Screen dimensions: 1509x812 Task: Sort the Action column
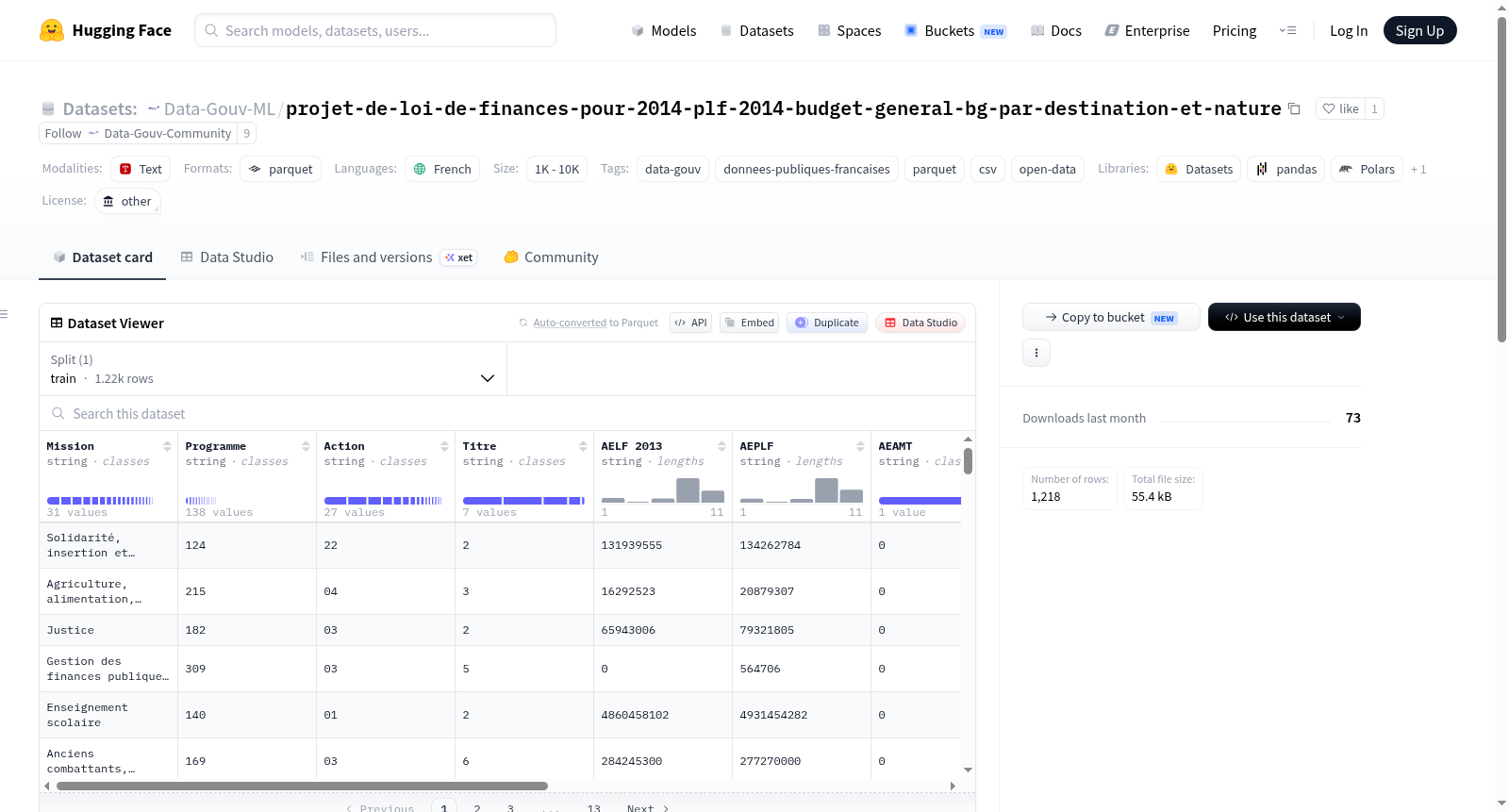click(x=444, y=446)
